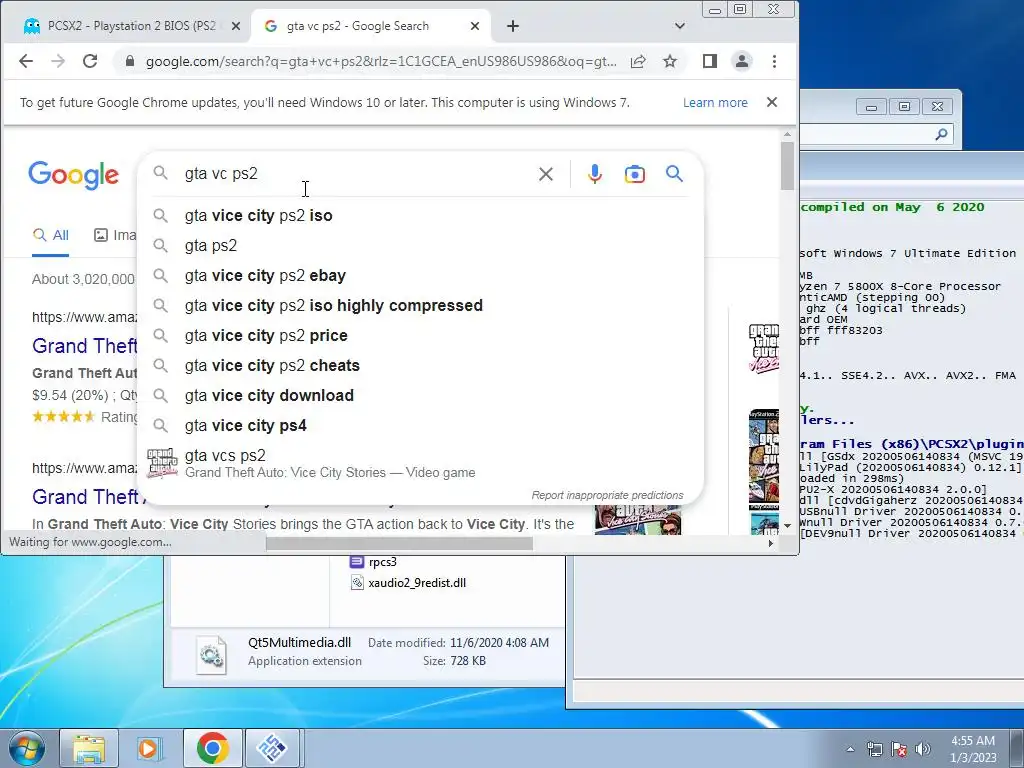Close the gta vc ps2 tab
Screen dimensions: 1024x768
pyautogui.click(x=475, y=26)
